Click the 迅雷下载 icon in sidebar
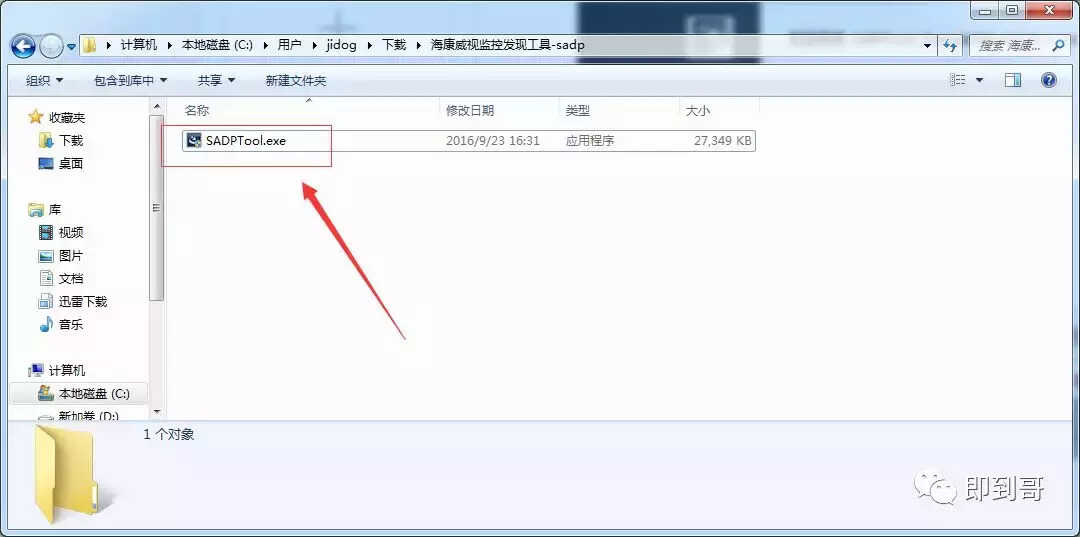 point(46,302)
